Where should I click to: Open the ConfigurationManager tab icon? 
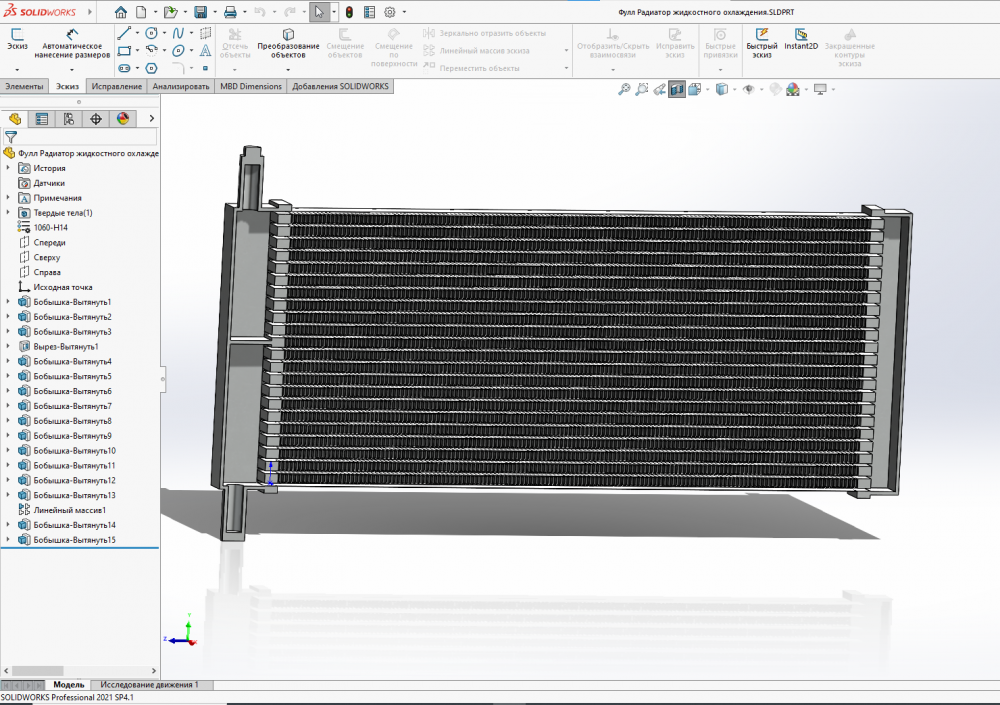pyautogui.click(x=68, y=119)
